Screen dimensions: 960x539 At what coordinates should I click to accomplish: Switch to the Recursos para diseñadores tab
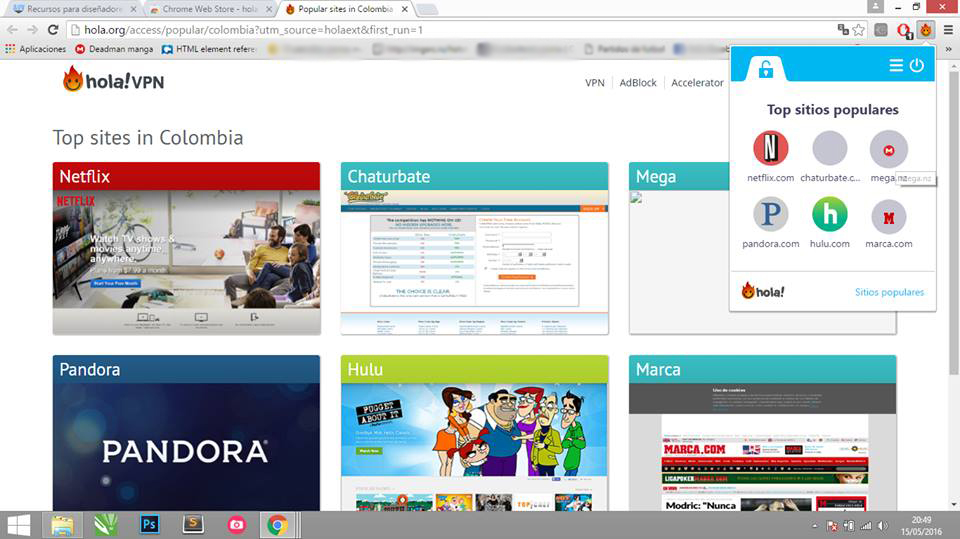pyautogui.click(x=73, y=9)
